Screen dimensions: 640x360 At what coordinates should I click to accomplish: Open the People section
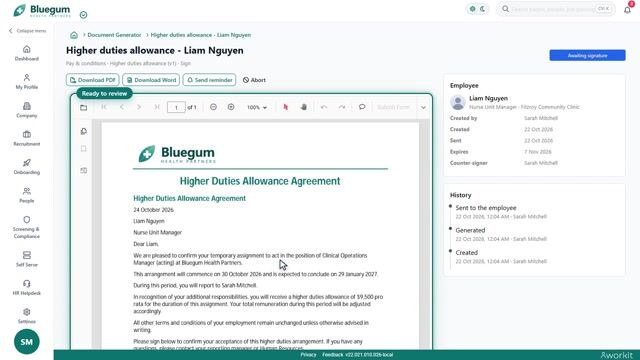(27, 195)
